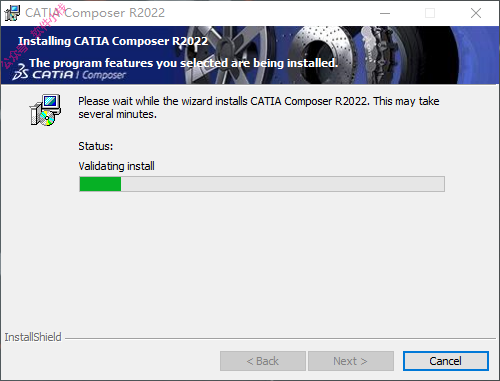Click the installer icon in the title bar
500x381 pixels.
click(x=12, y=13)
